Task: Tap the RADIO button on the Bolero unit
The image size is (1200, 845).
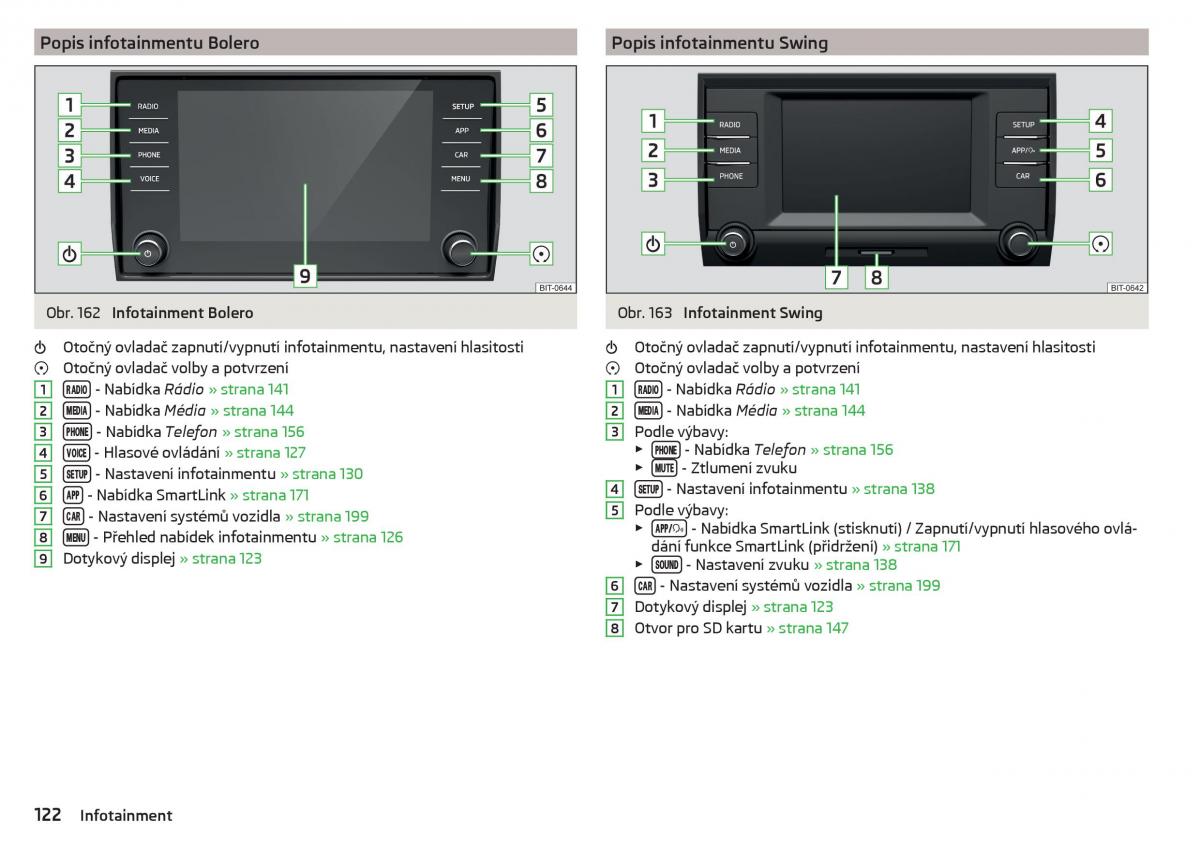Action: (x=148, y=106)
